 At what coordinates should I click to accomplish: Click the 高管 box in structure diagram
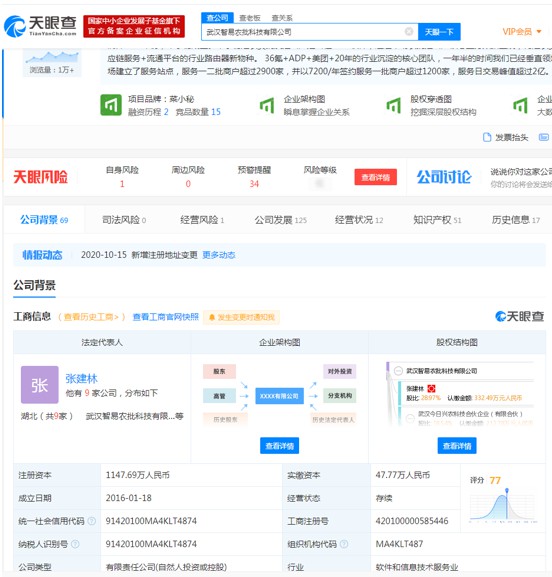[x=219, y=396]
